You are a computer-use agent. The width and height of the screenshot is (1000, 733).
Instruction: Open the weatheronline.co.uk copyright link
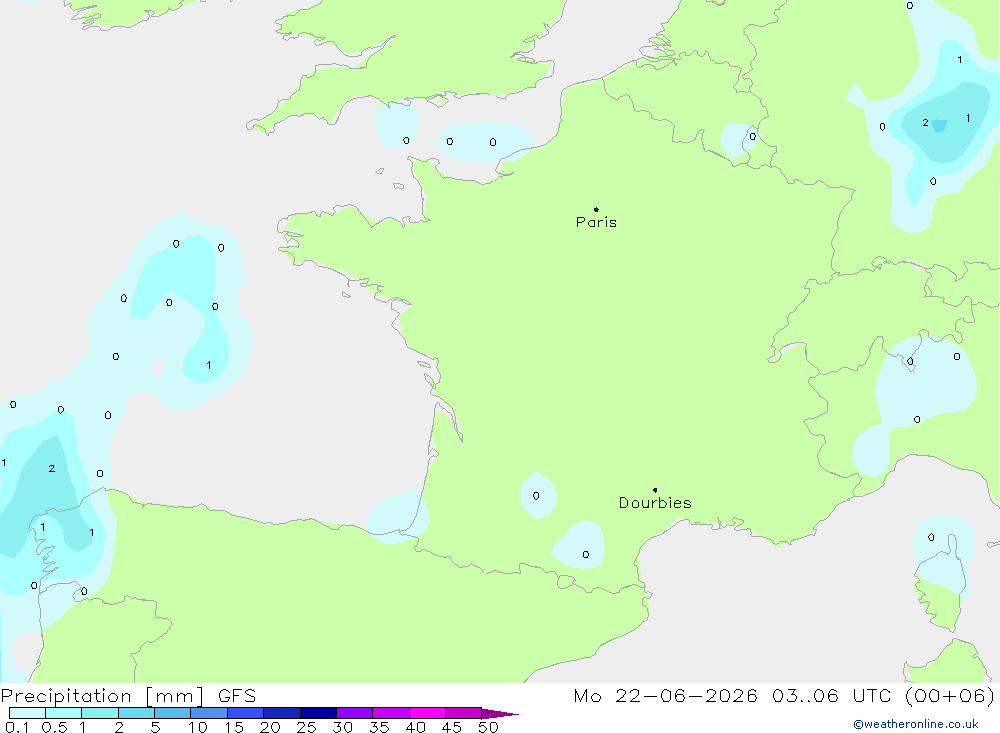(x=916, y=724)
